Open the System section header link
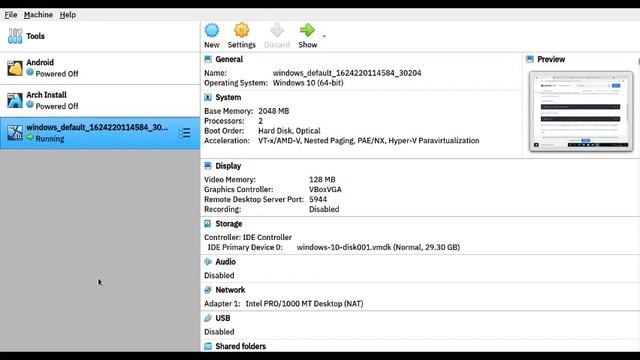Image resolution: width=640 pixels, height=360 pixels. point(228,97)
